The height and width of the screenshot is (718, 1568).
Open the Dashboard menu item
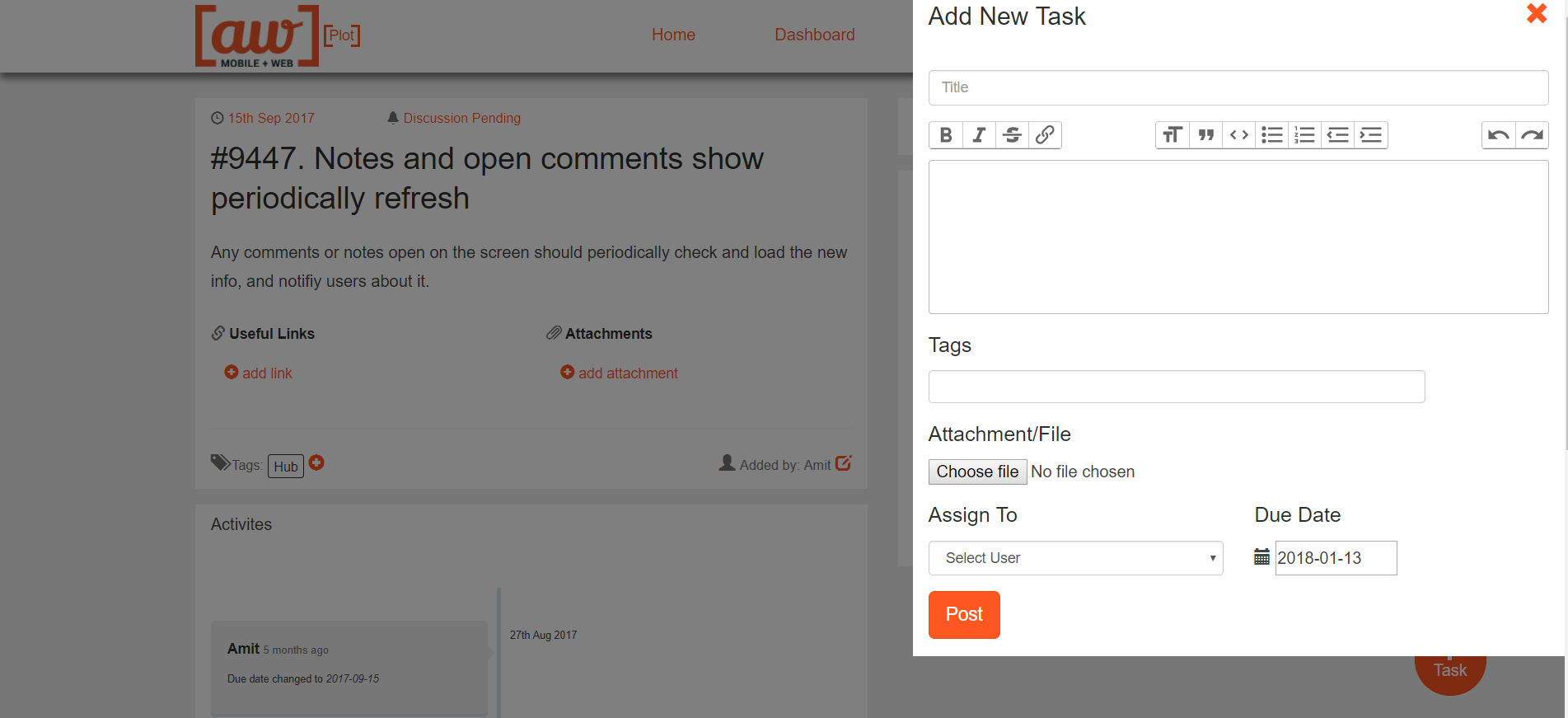click(x=814, y=35)
